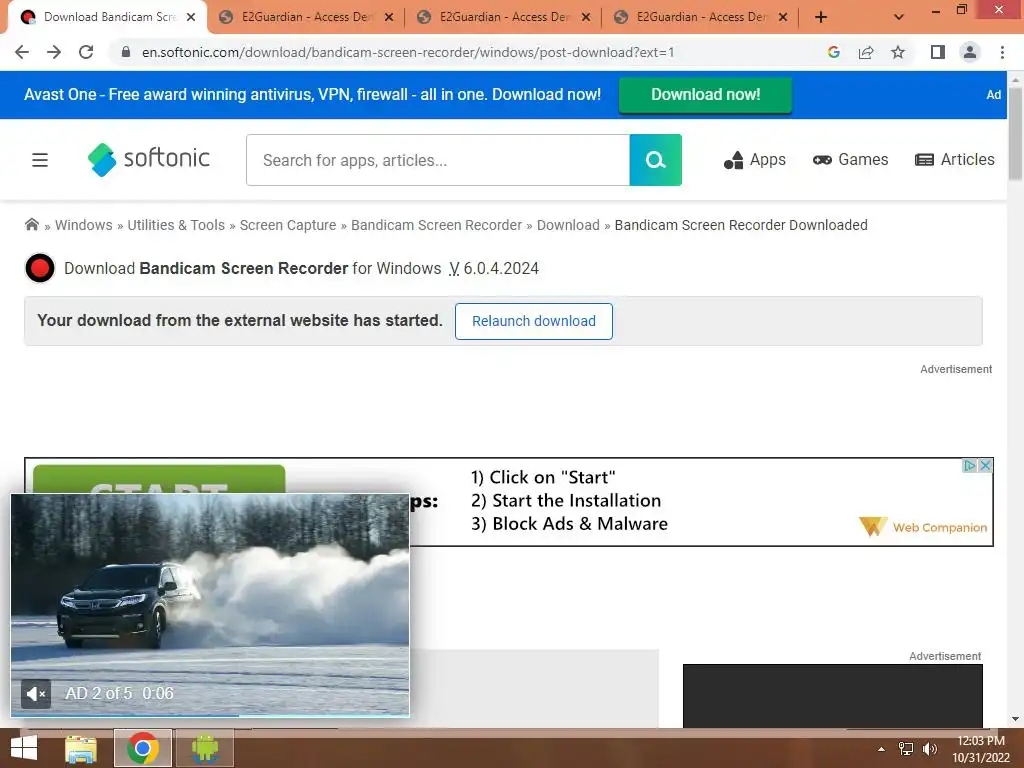Open Windows breadcrumb link
Image resolution: width=1024 pixels, height=768 pixels.
(x=84, y=225)
